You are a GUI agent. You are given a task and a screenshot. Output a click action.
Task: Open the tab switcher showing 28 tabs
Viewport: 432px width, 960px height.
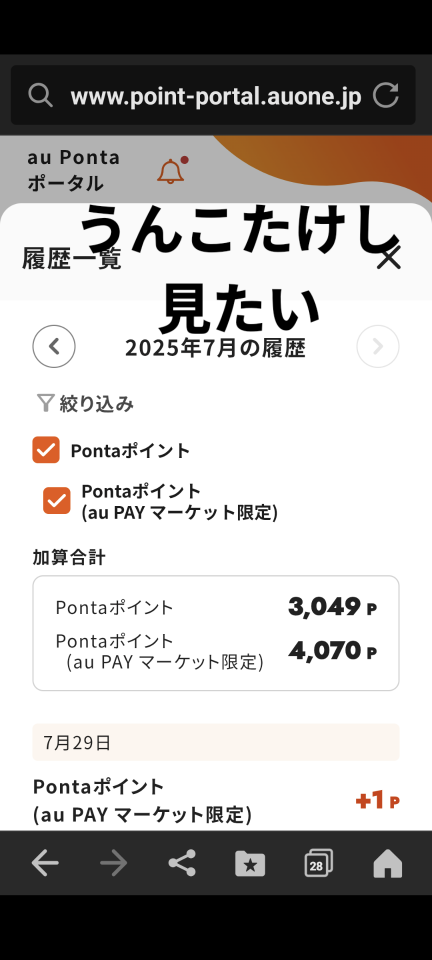point(318,863)
